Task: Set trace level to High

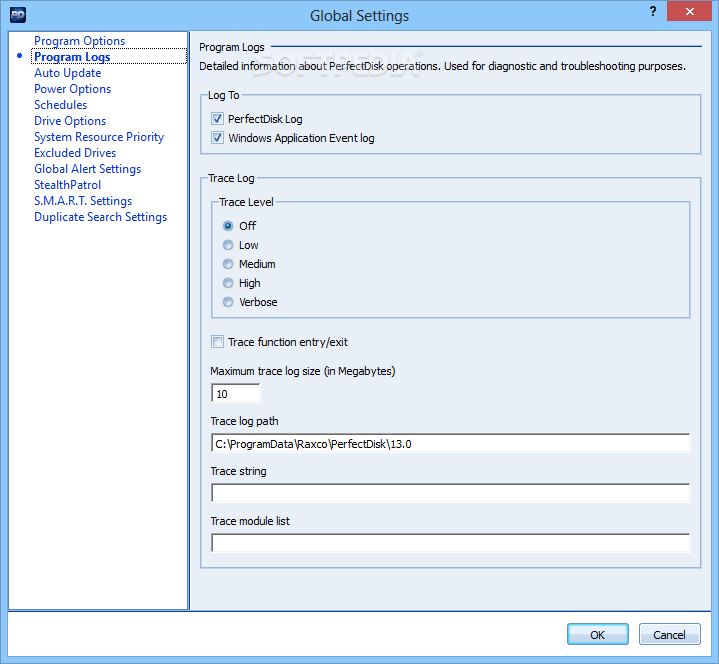Action: pos(228,283)
